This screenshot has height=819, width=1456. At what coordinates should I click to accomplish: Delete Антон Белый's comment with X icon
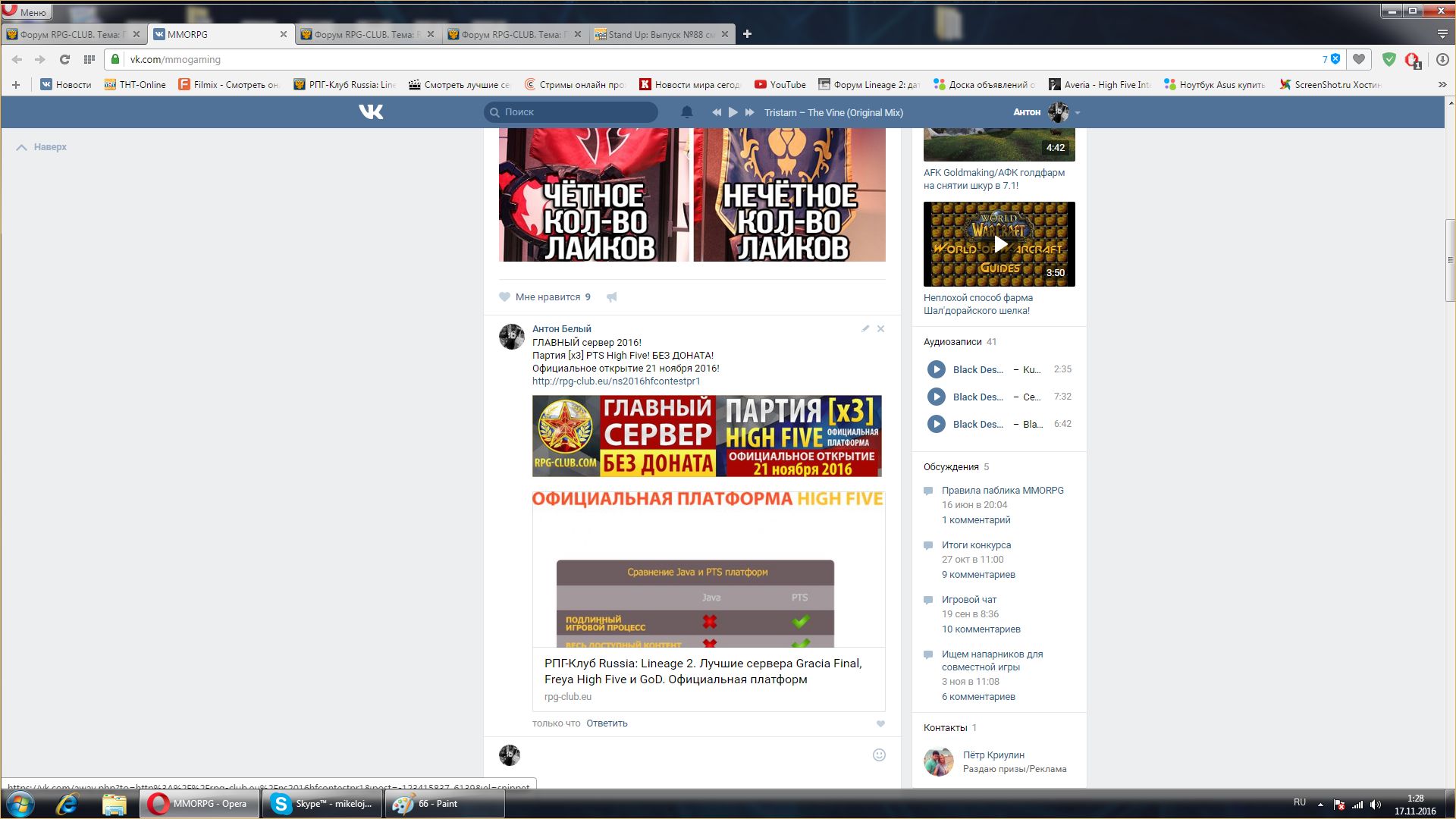[x=880, y=329]
